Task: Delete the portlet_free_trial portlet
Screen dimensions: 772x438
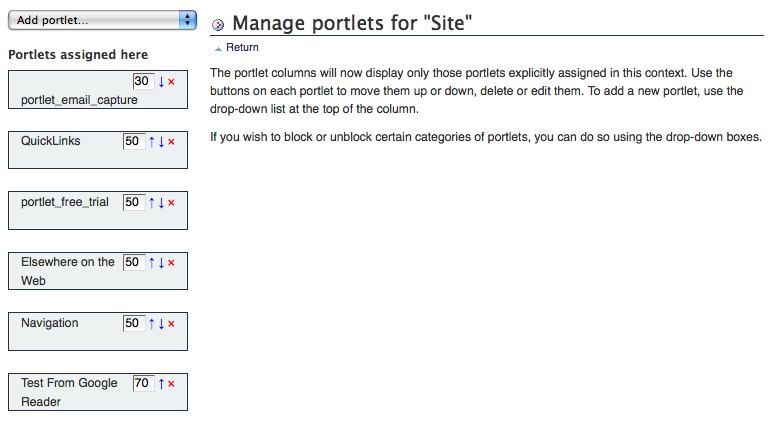Action: coord(171,202)
